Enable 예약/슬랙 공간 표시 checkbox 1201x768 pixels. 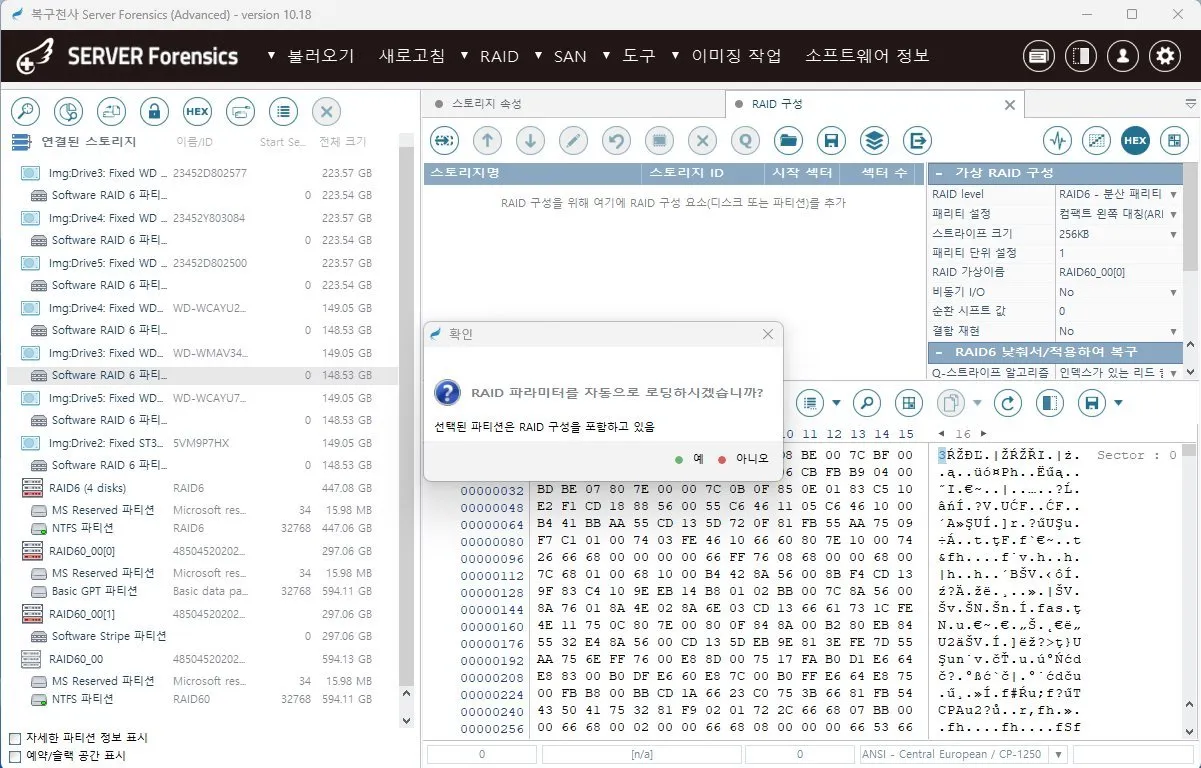click(x=14, y=756)
